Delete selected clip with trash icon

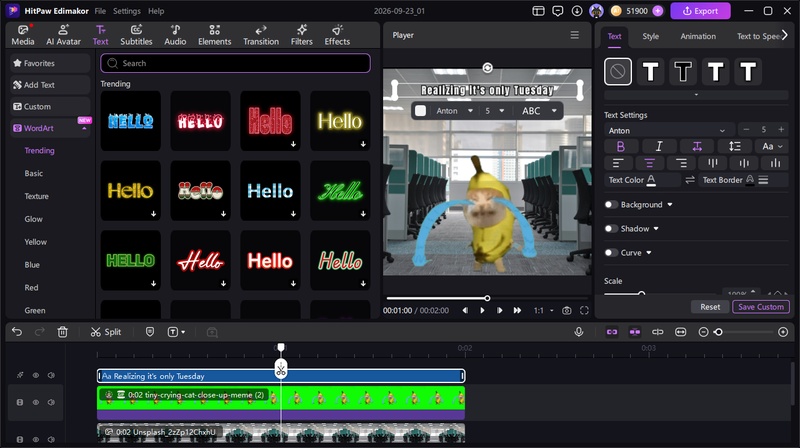(63, 332)
